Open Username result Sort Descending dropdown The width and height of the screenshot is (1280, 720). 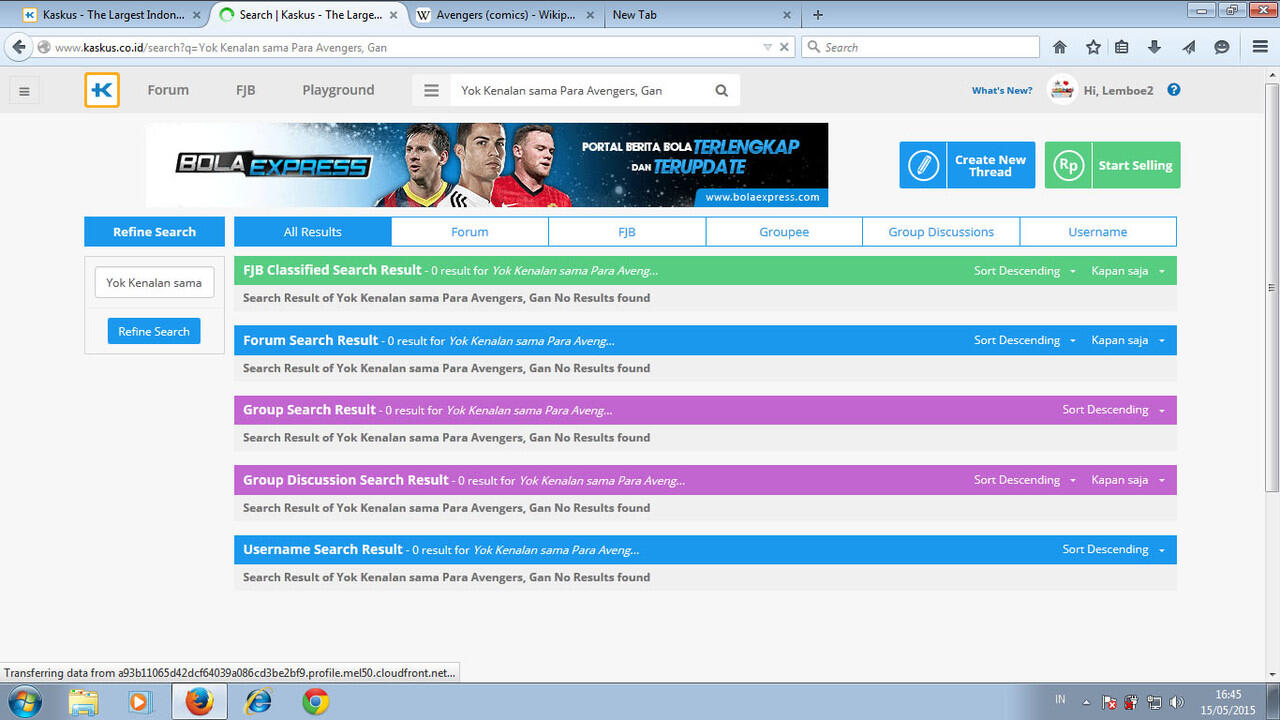[1114, 549]
